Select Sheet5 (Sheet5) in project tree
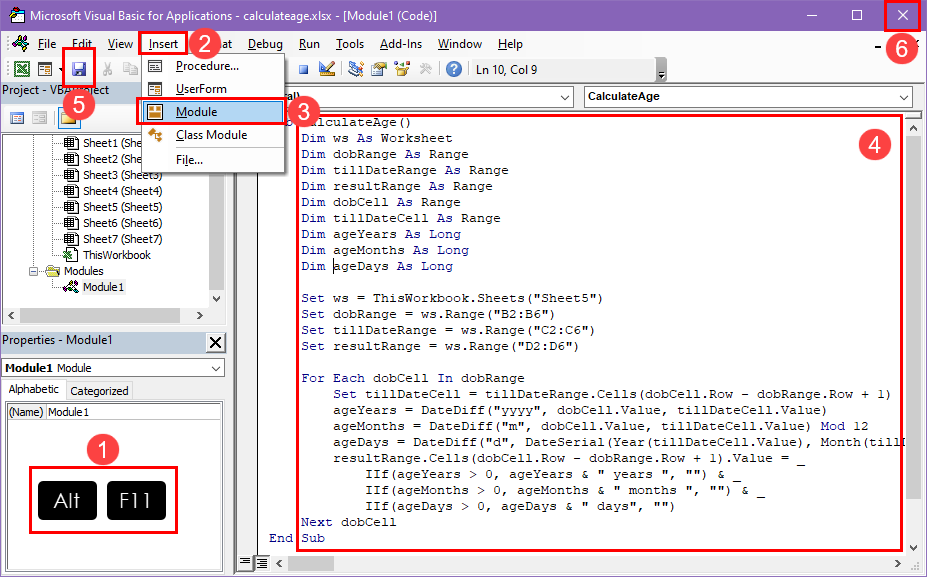Image resolution: width=927 pixels, height=577 pixels. [x=122, y=207]
